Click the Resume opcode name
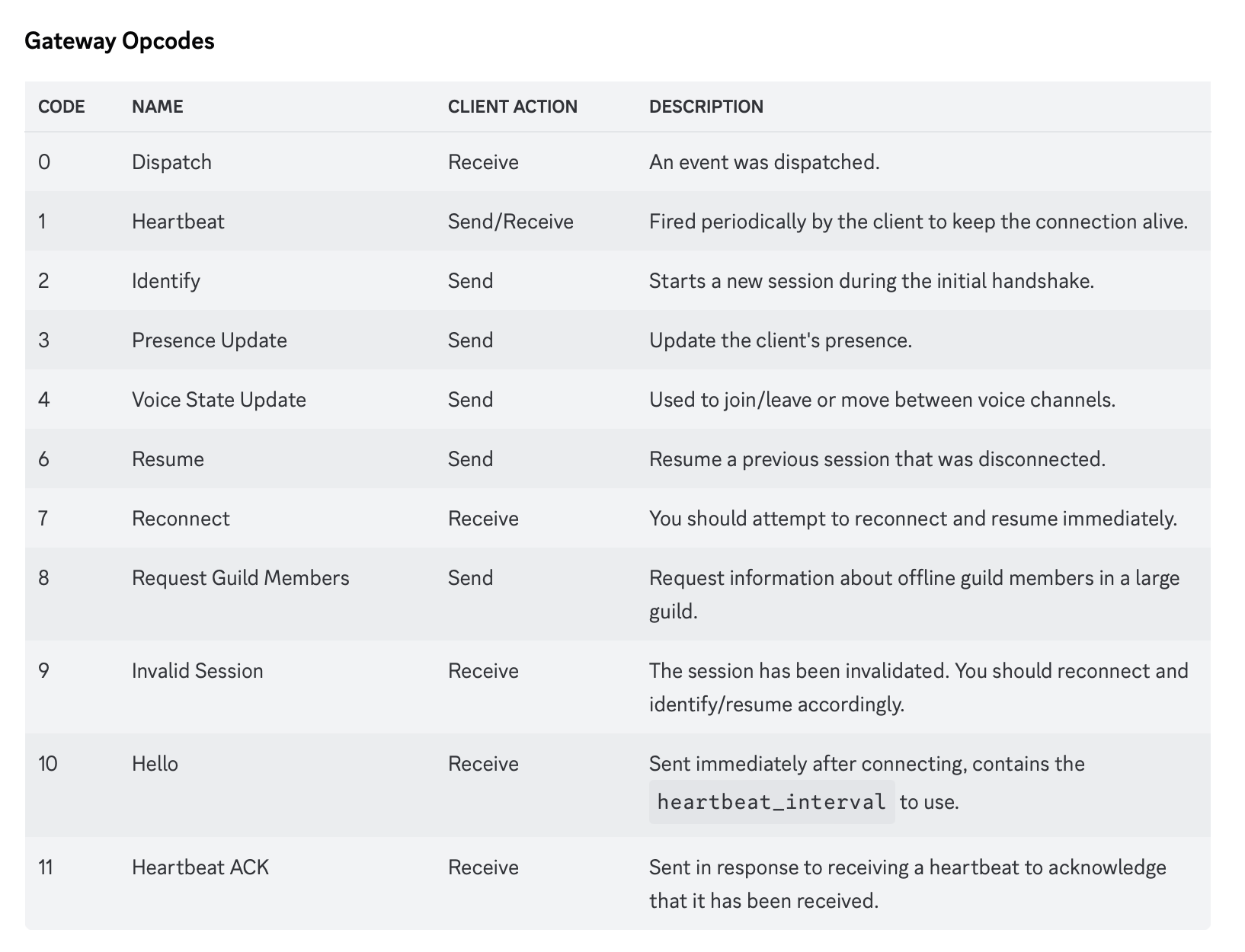 coord(168,459)
